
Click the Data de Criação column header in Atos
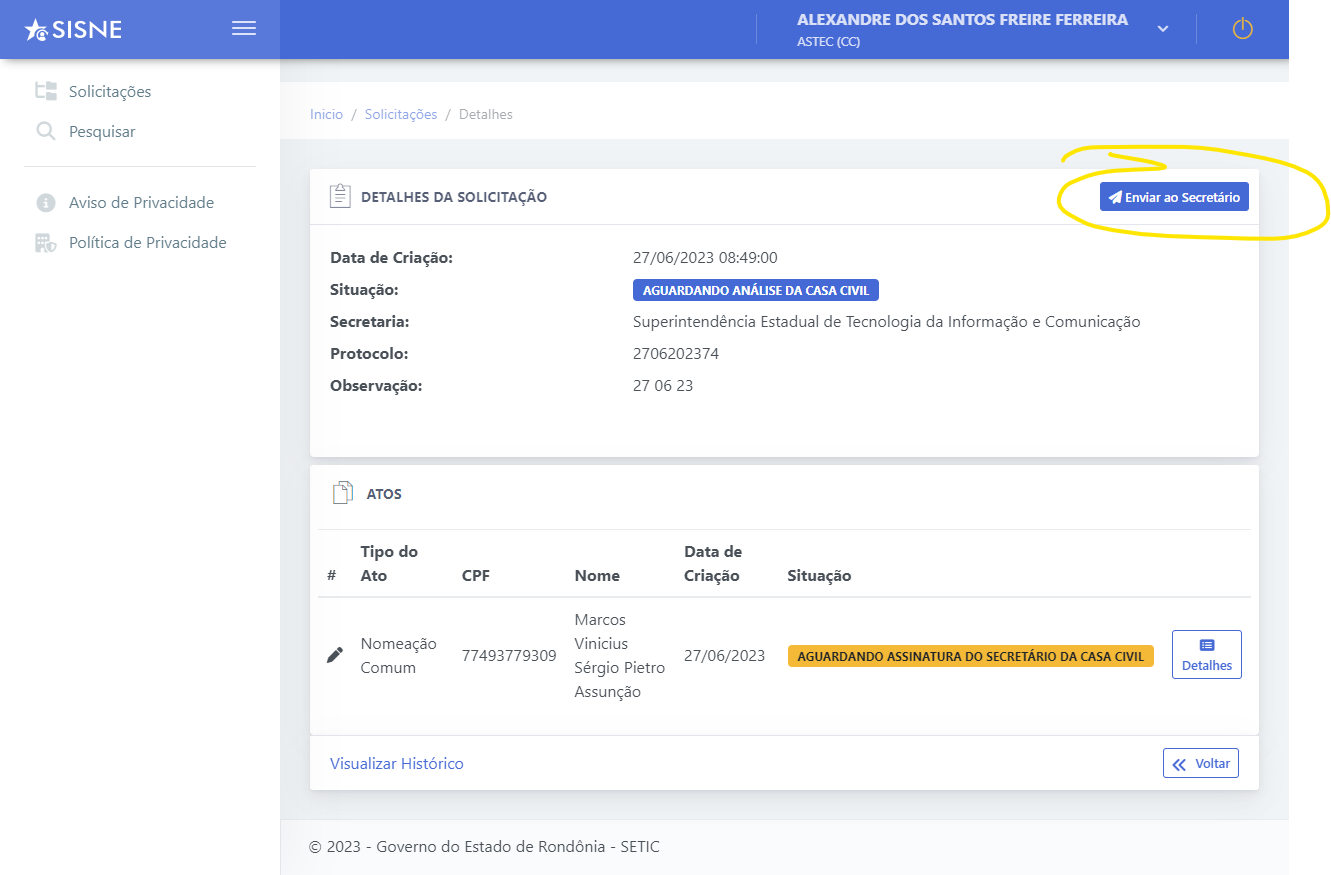713,563
